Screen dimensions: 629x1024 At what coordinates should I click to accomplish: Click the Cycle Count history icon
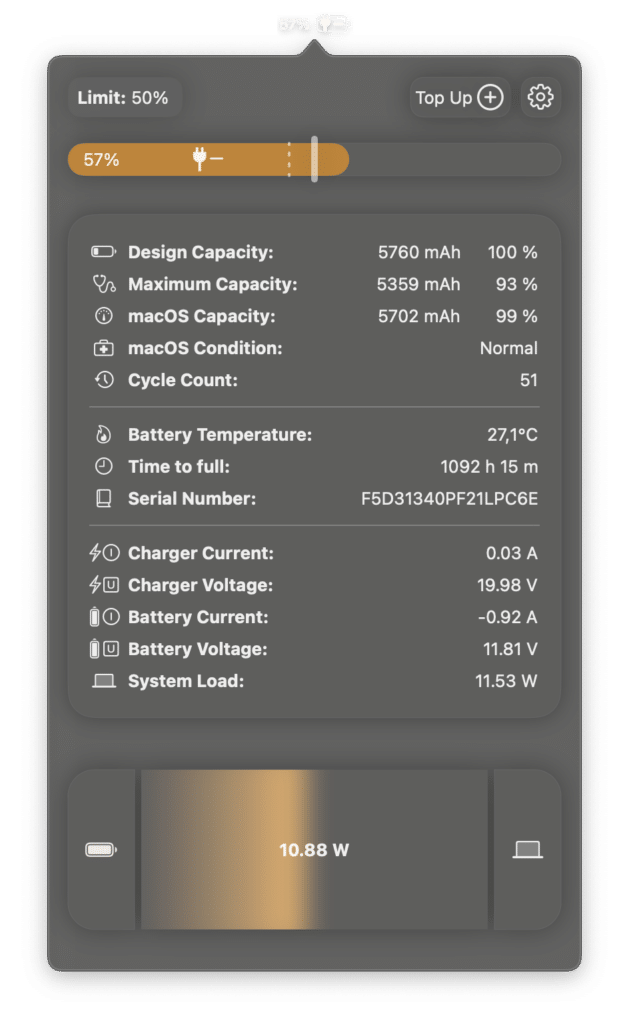click(x=103, y=381)
